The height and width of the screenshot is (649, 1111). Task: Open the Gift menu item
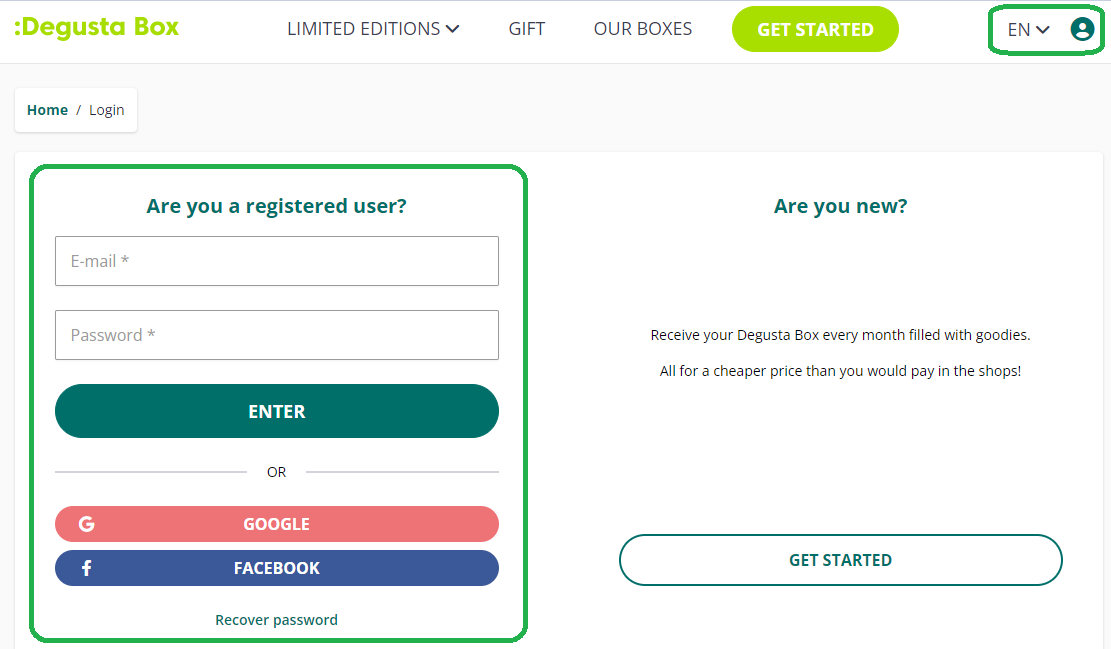point(527,29)
